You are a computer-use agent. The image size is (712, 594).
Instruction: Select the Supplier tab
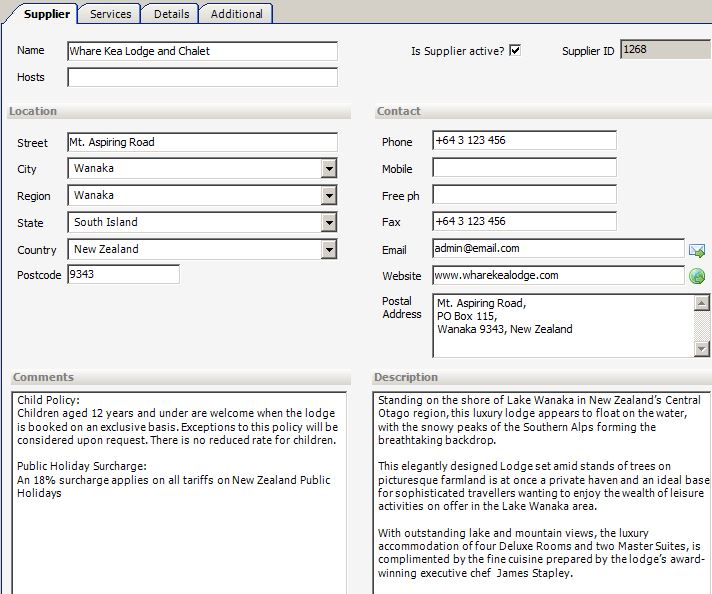click(x=46, y=14)
